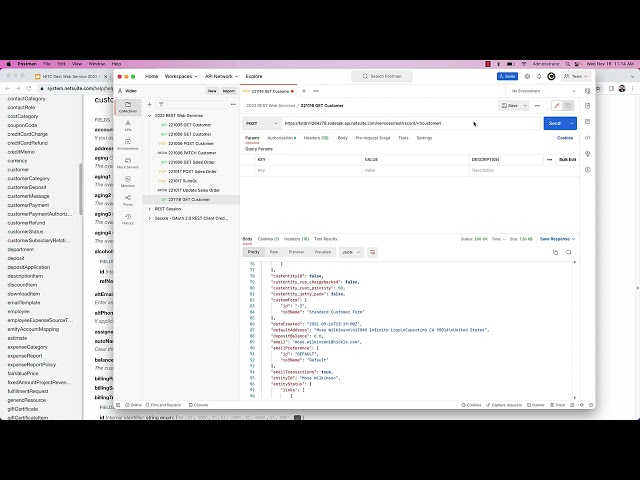Image resolution: width=640 pixels, height=480 pixels.
Task: Click the user avatar in Postman header
Action: pyautogui.click(x=551, y=76)
